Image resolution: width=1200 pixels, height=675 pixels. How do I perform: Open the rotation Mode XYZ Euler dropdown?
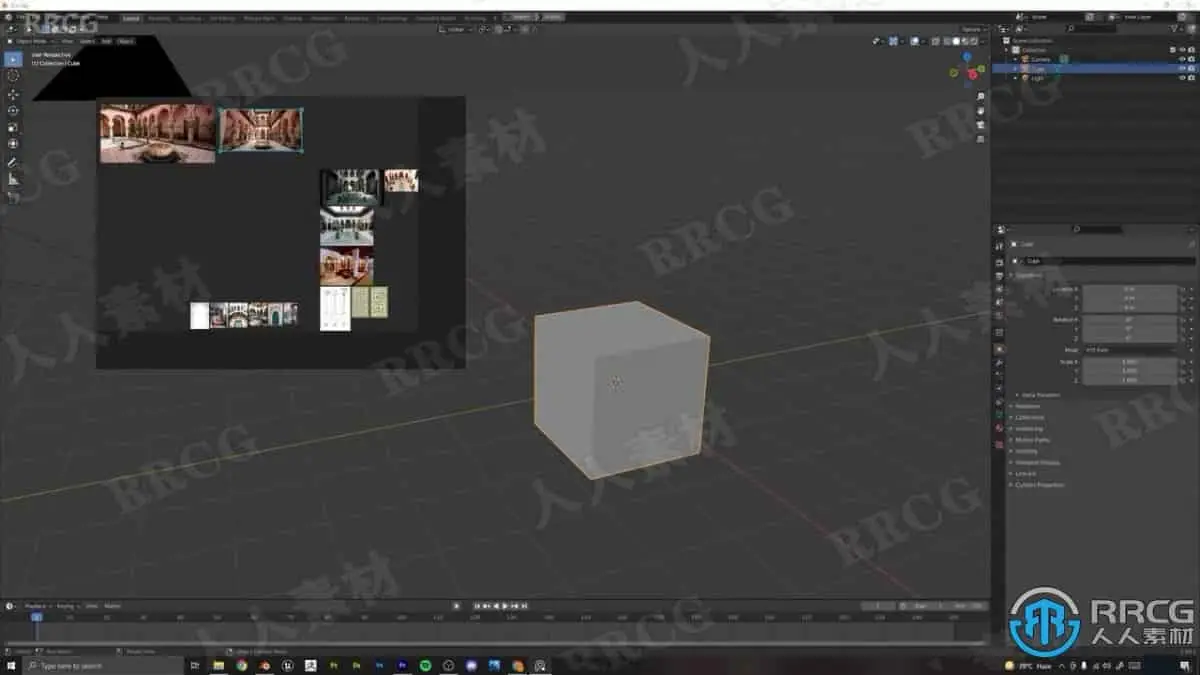1130,350
